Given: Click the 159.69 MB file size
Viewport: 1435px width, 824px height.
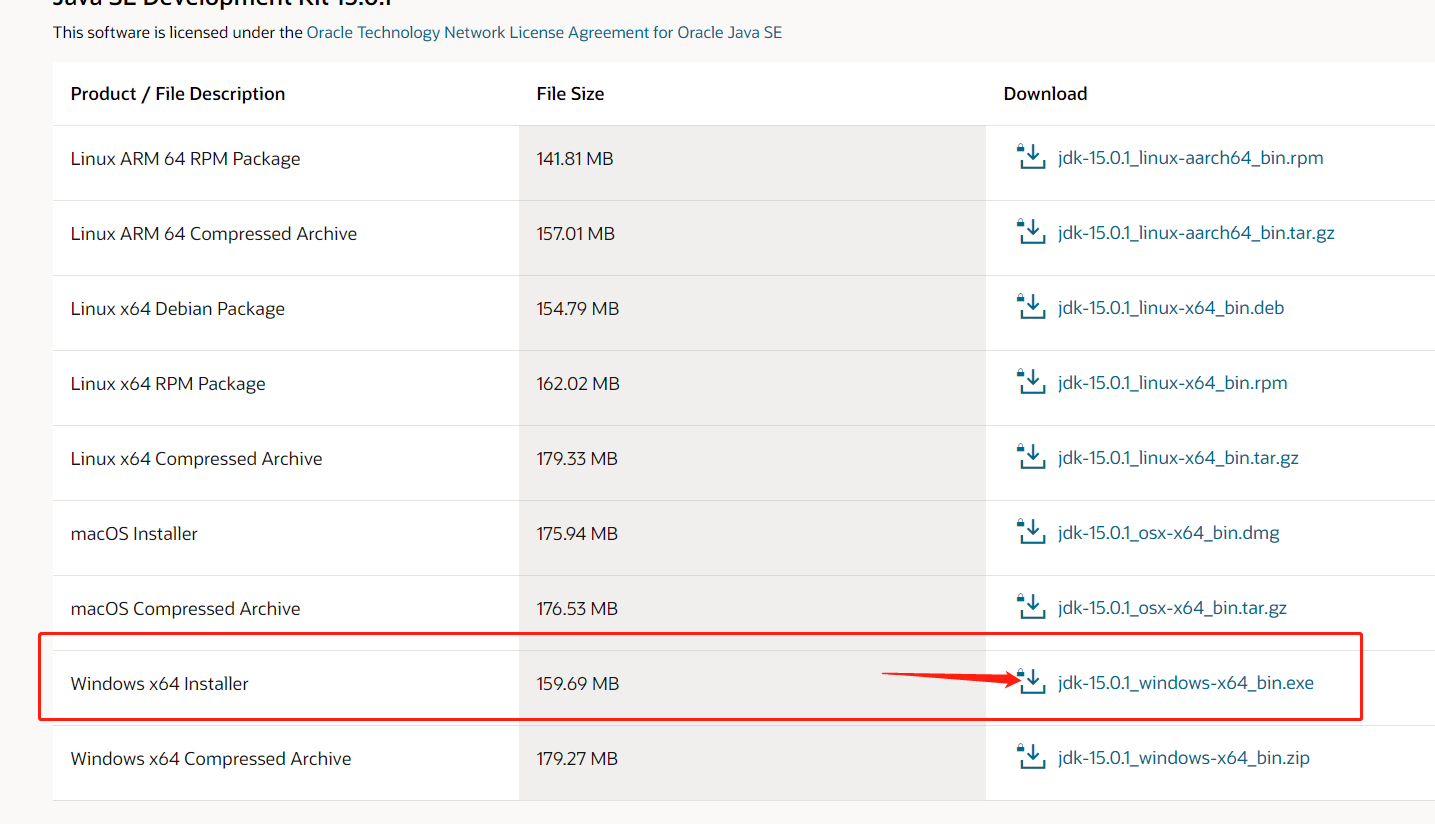Looking at the screenshot, I should (578, 684).
